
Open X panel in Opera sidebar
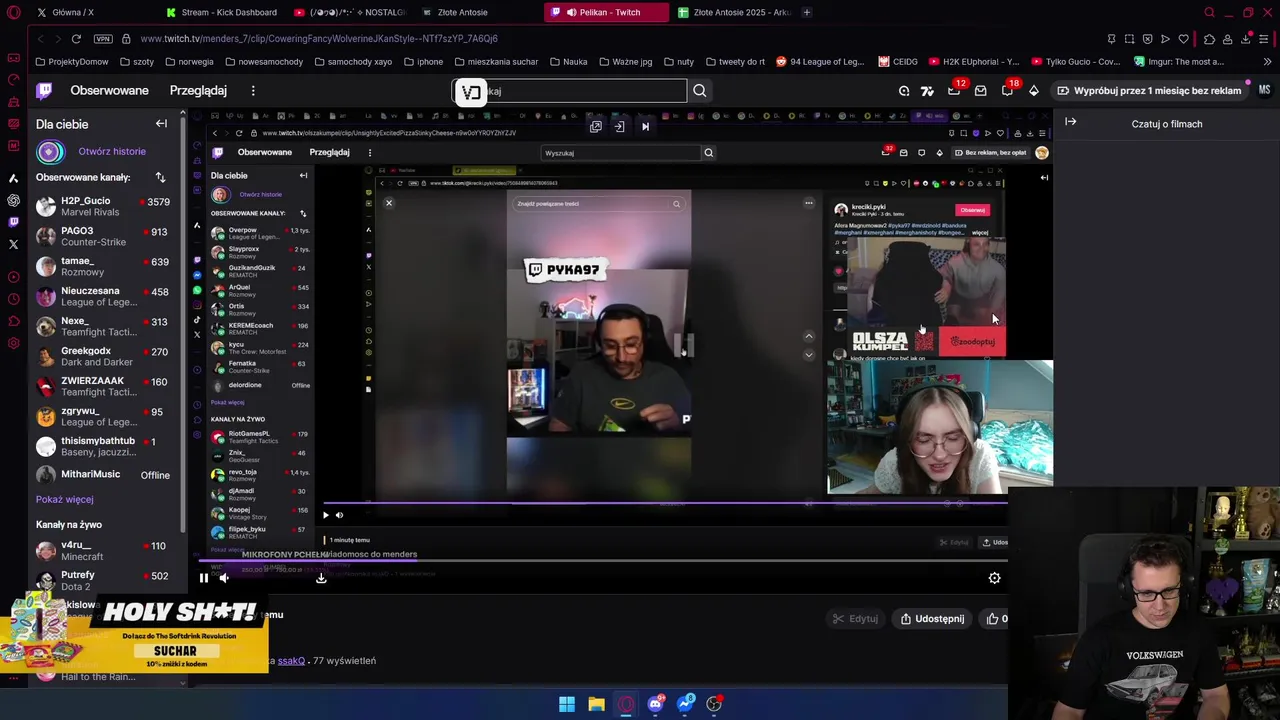[13, 244]
